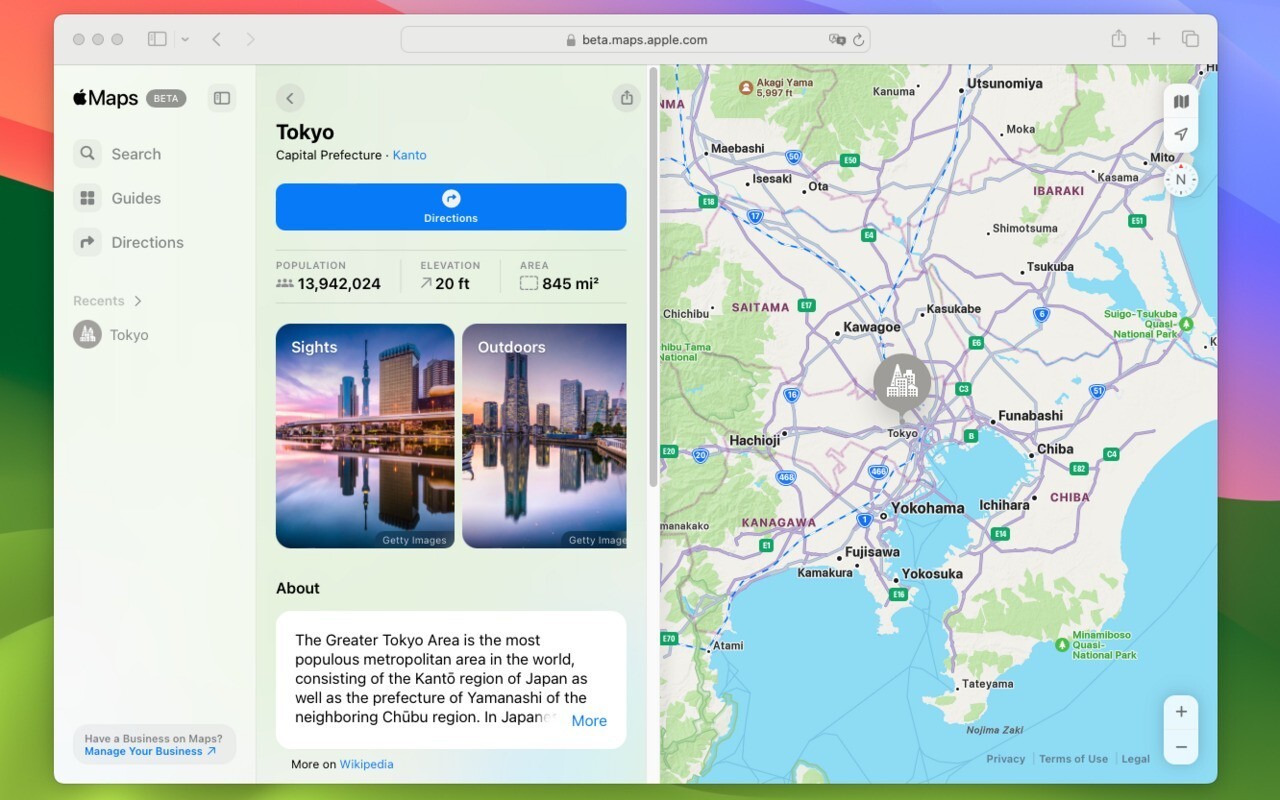Click the Funabashi city label
Image resolution: width=1280 pixels, height=800 pixels.
[1031, 416]
